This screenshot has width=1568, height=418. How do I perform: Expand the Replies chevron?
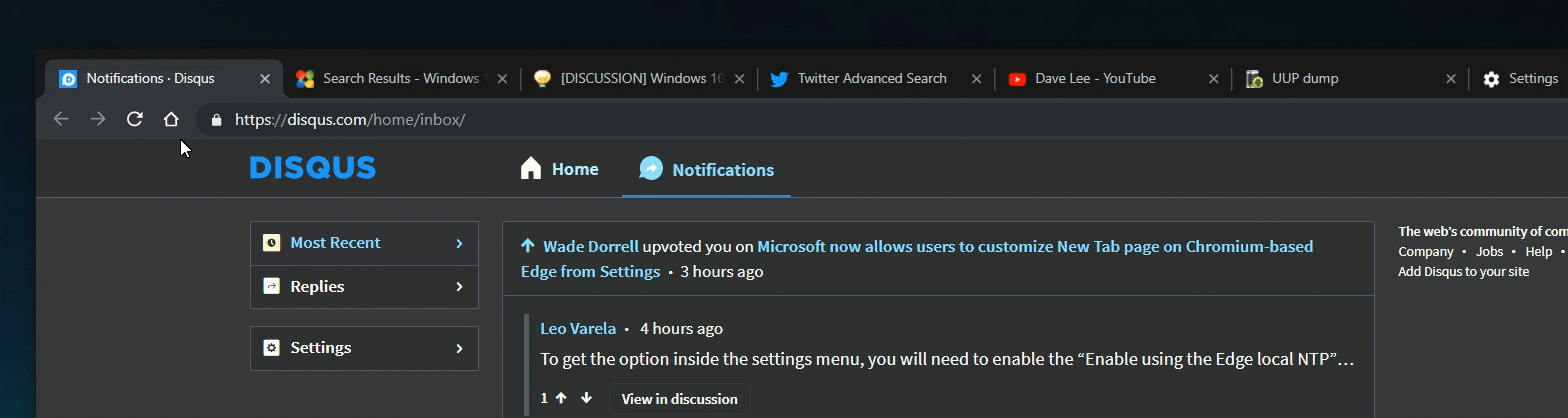459,287
